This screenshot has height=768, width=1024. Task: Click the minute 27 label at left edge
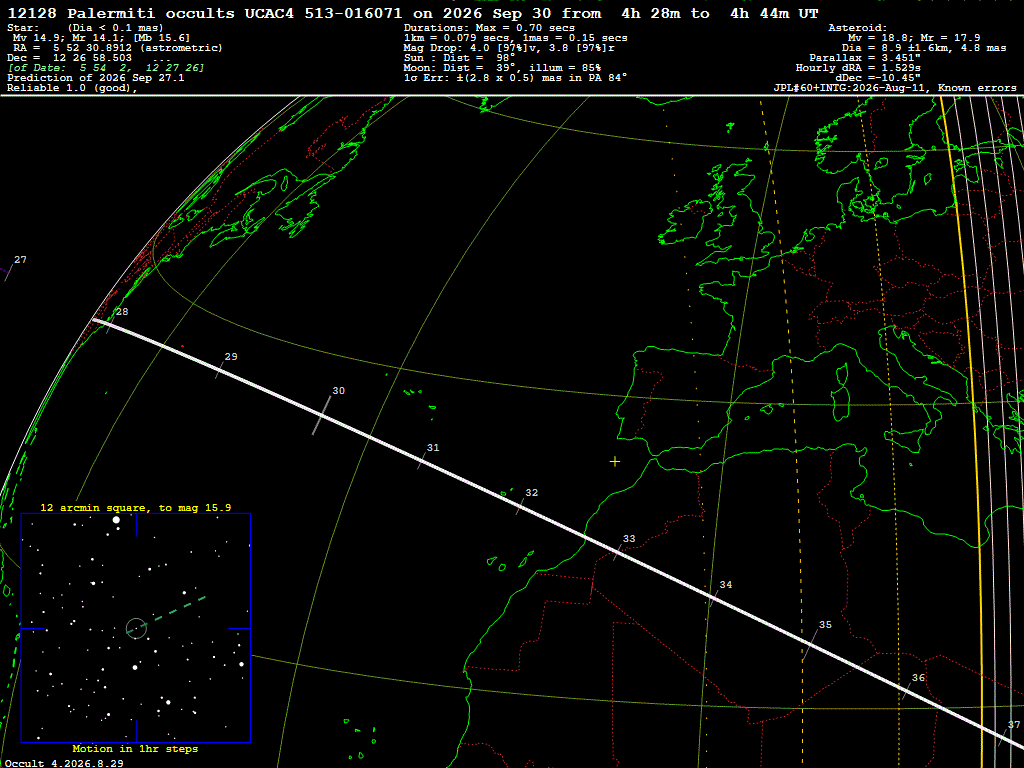click(x=20, y=260)
